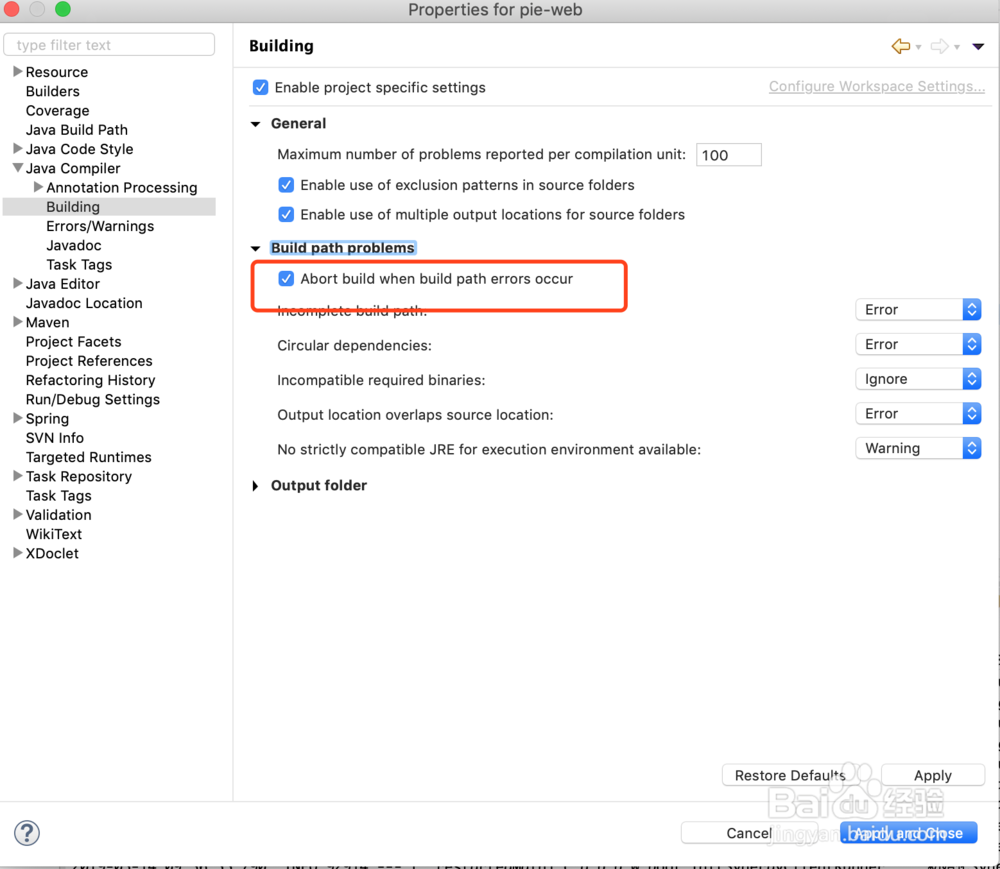Click the Restore Defaults button
This screenshot has height=869, width=1000.
(790, 775)
